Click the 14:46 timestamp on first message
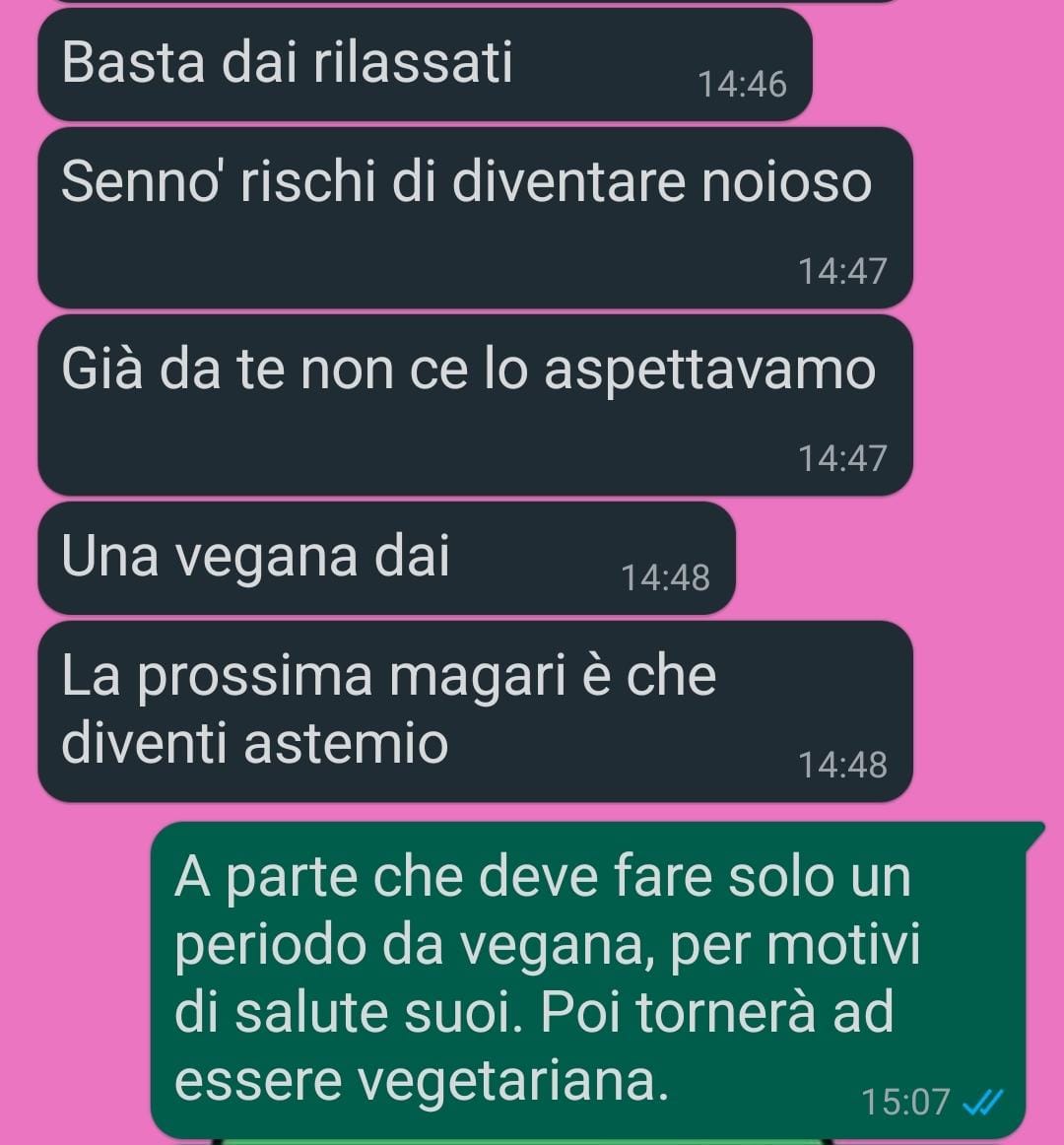 coord(742,84)
